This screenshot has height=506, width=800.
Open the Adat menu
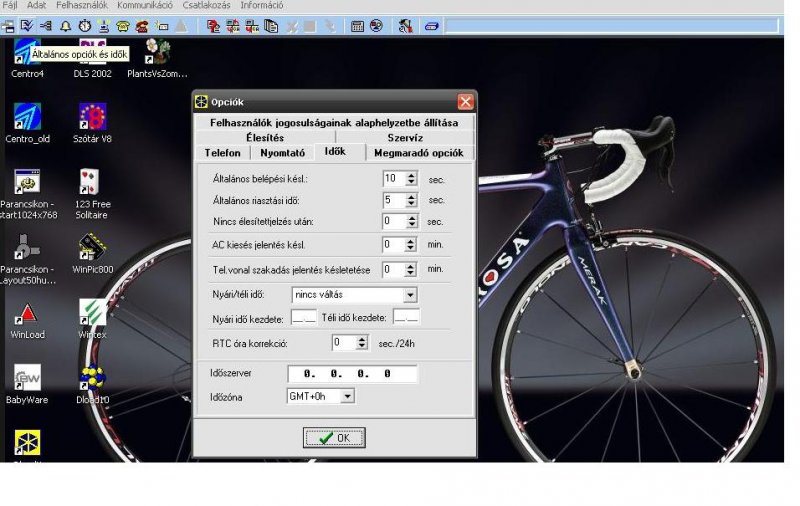pyautogui.click(x=36, y=5)
